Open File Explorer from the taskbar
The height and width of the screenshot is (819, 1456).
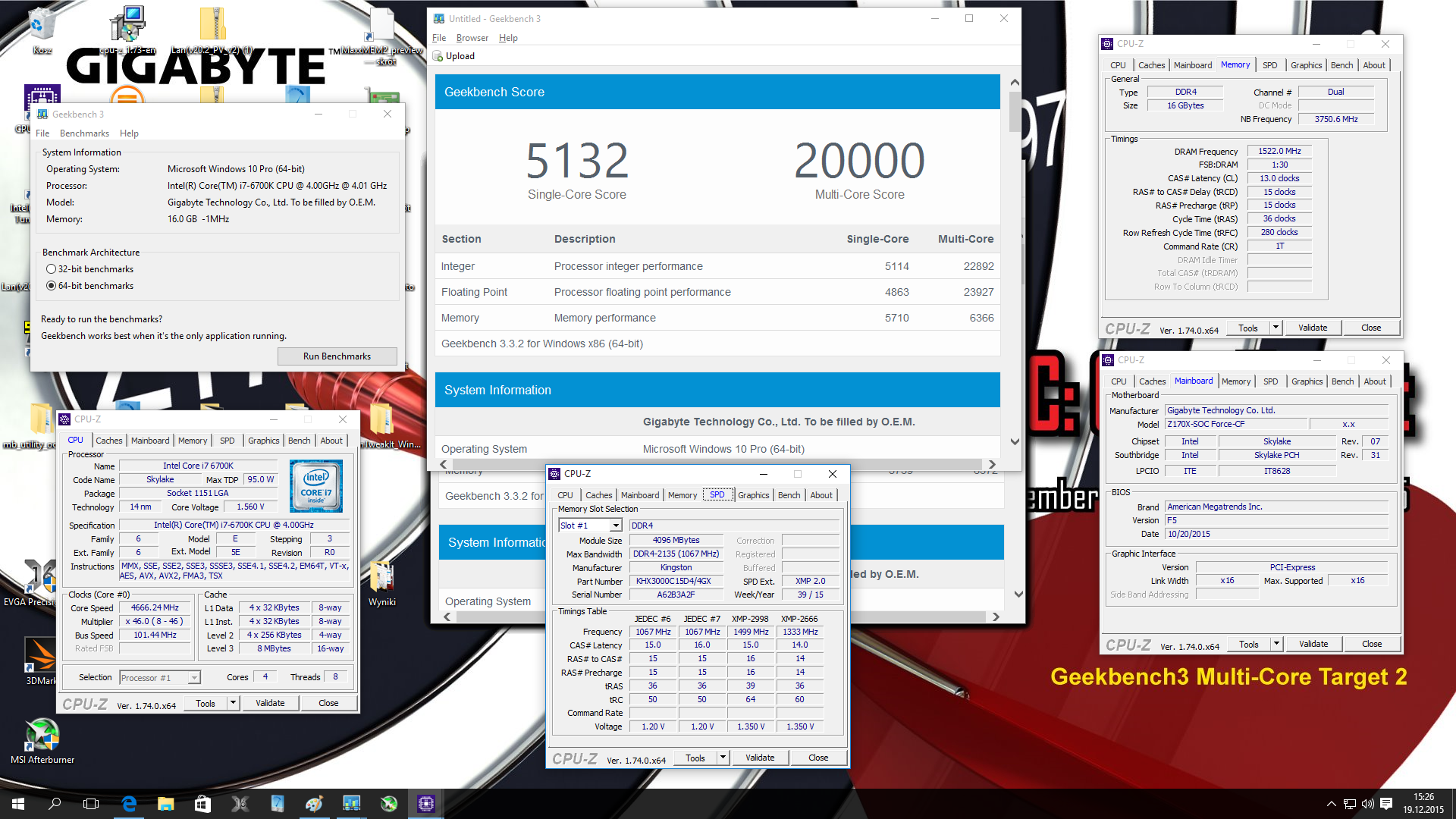[165, 804]
